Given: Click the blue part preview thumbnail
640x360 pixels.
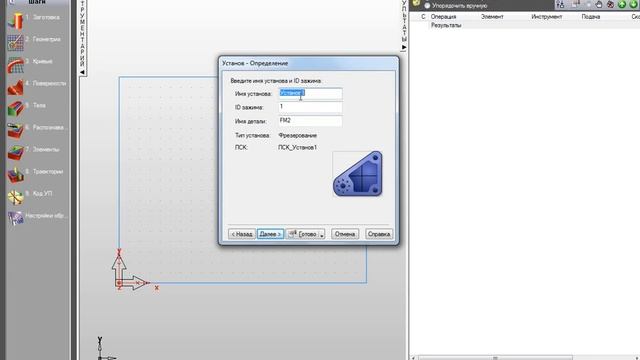Looking at the screenshot, I should (x=358, y=174).
